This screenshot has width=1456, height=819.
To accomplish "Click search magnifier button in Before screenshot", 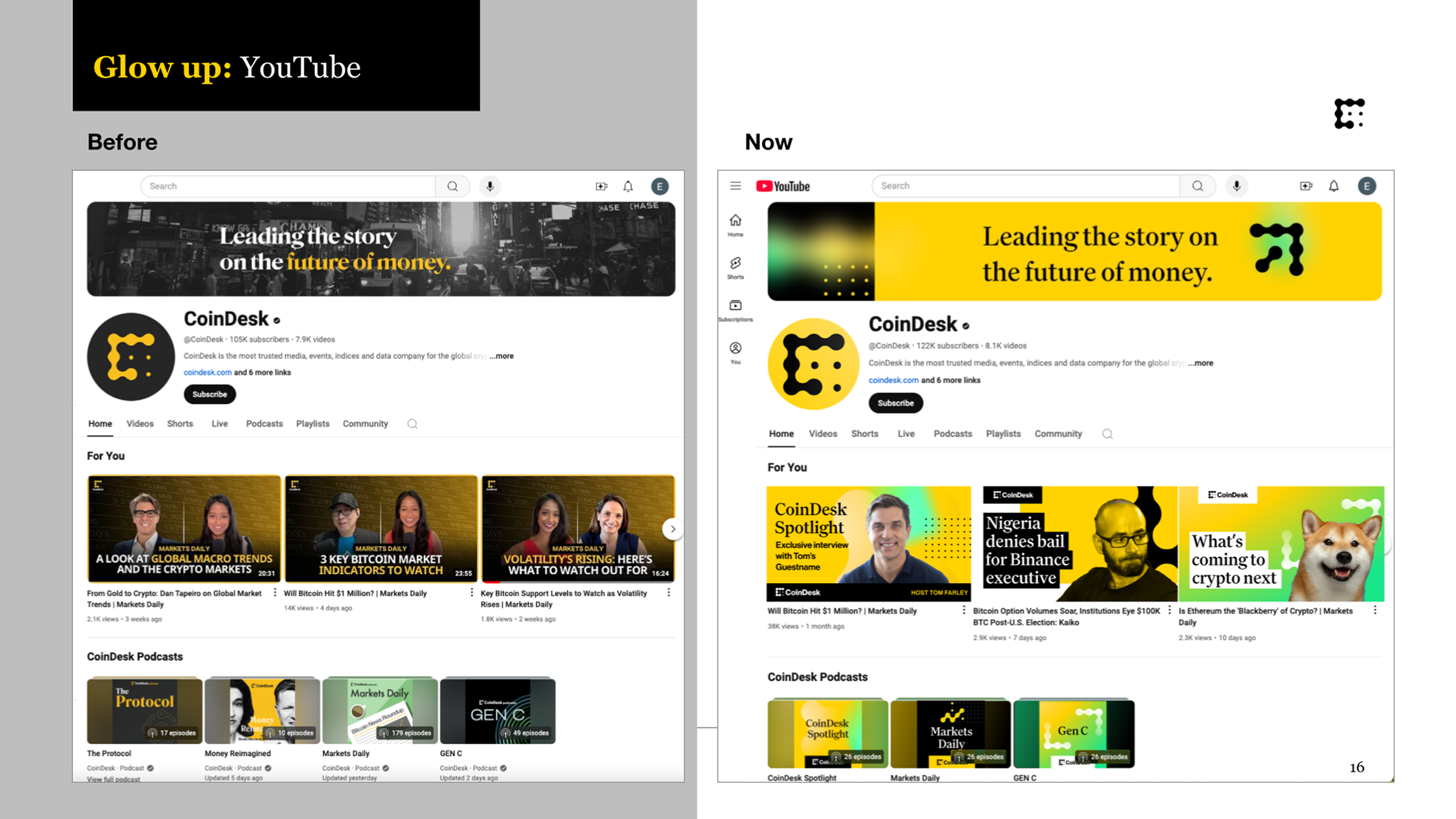I will pos(453,186).
